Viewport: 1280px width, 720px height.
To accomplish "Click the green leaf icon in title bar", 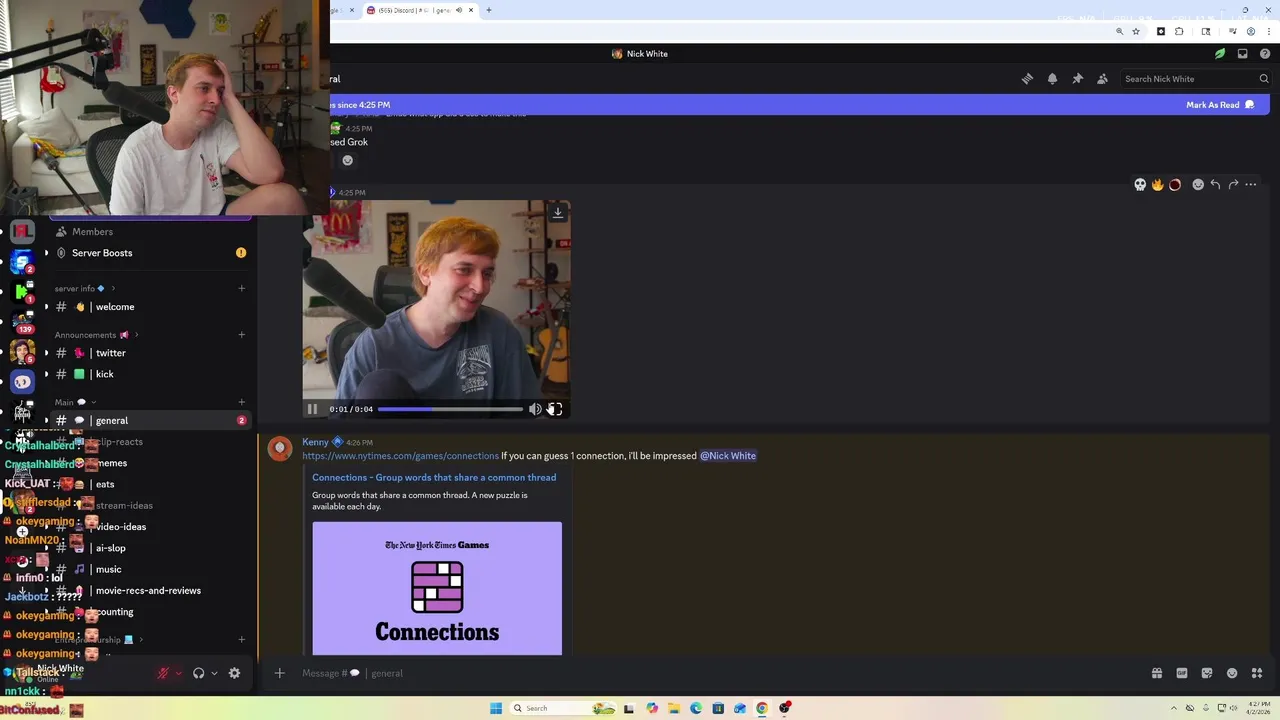I will pos(1220,54).
